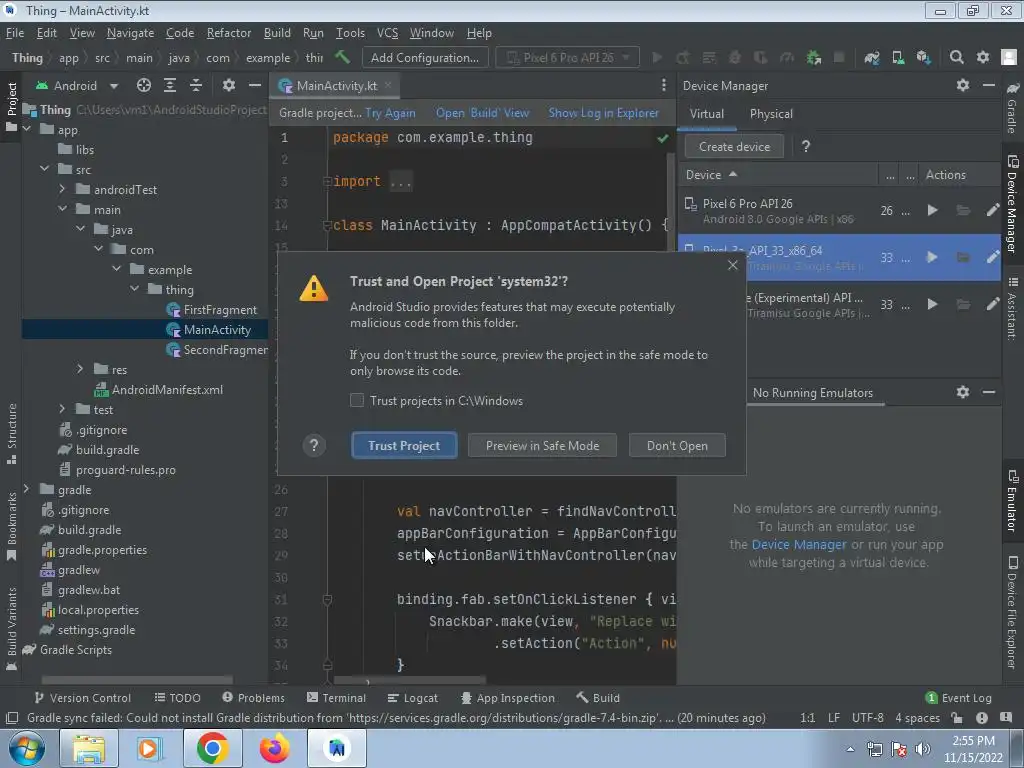Open Project panel options gear
The height and width of the screenshot is (768, 1024).
tap(229, 86)
